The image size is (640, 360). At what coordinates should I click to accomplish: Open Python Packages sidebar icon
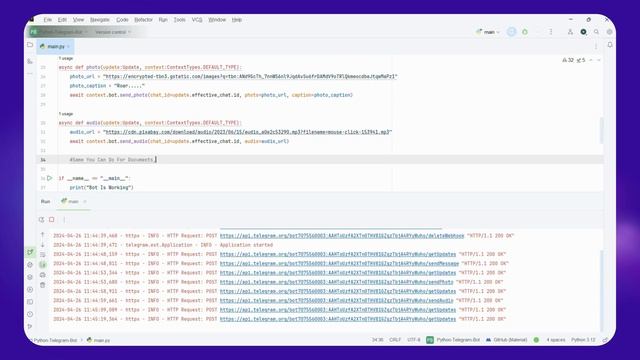pos(30,265)
